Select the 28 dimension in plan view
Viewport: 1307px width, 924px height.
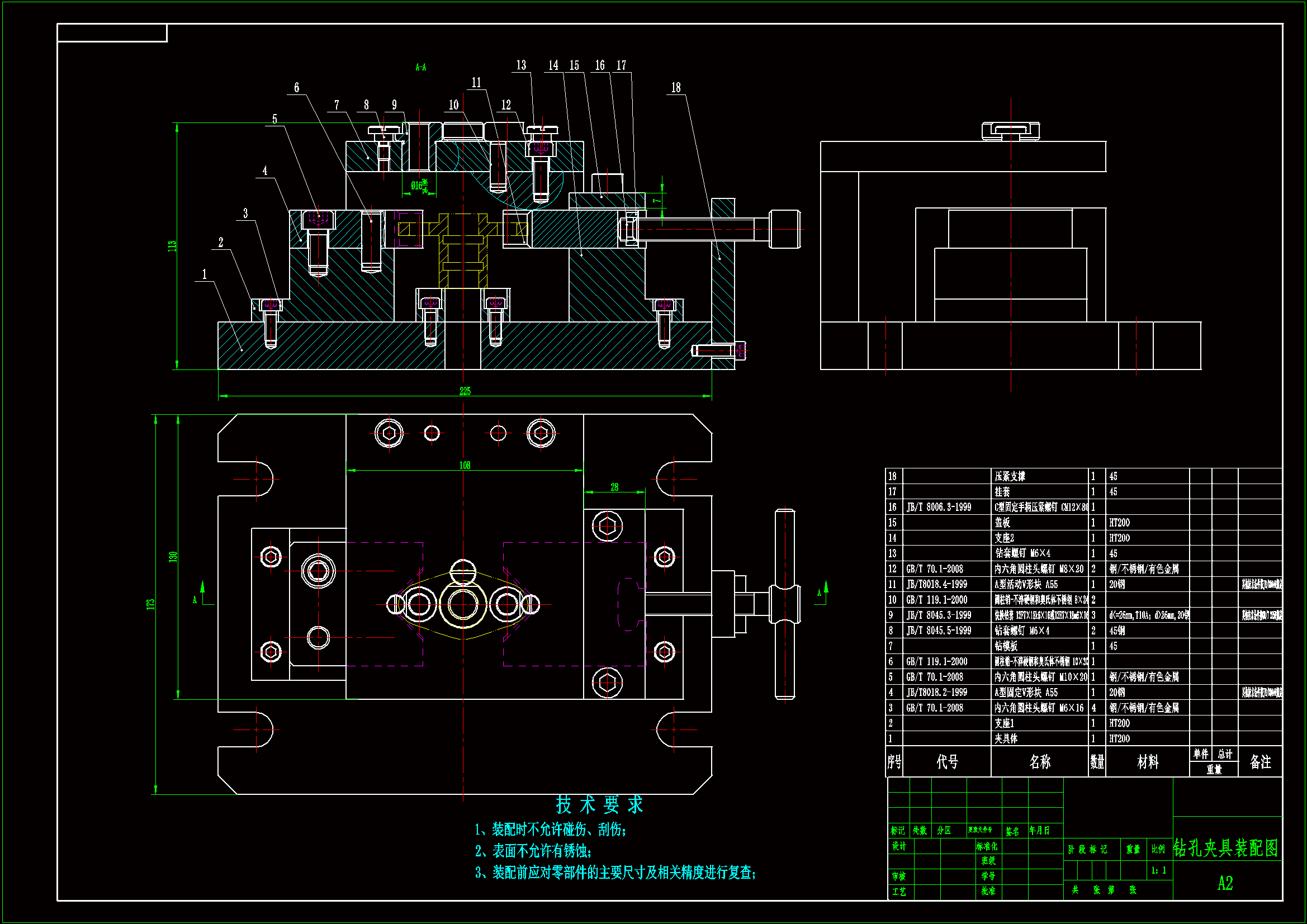point(614,487)
